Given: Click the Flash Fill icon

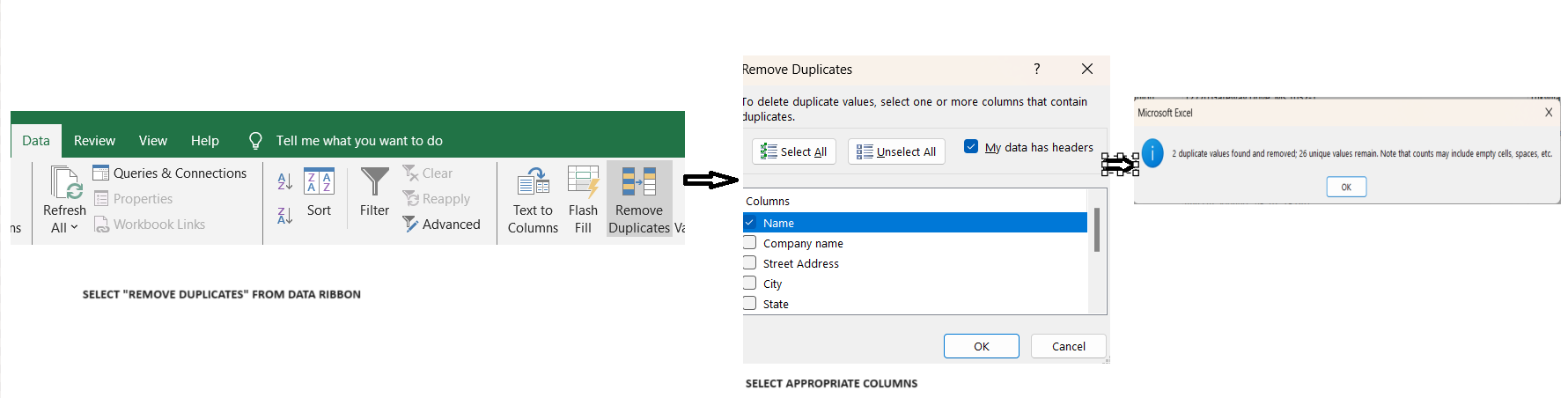Looking at the screenshot, I should click(583, 182).
